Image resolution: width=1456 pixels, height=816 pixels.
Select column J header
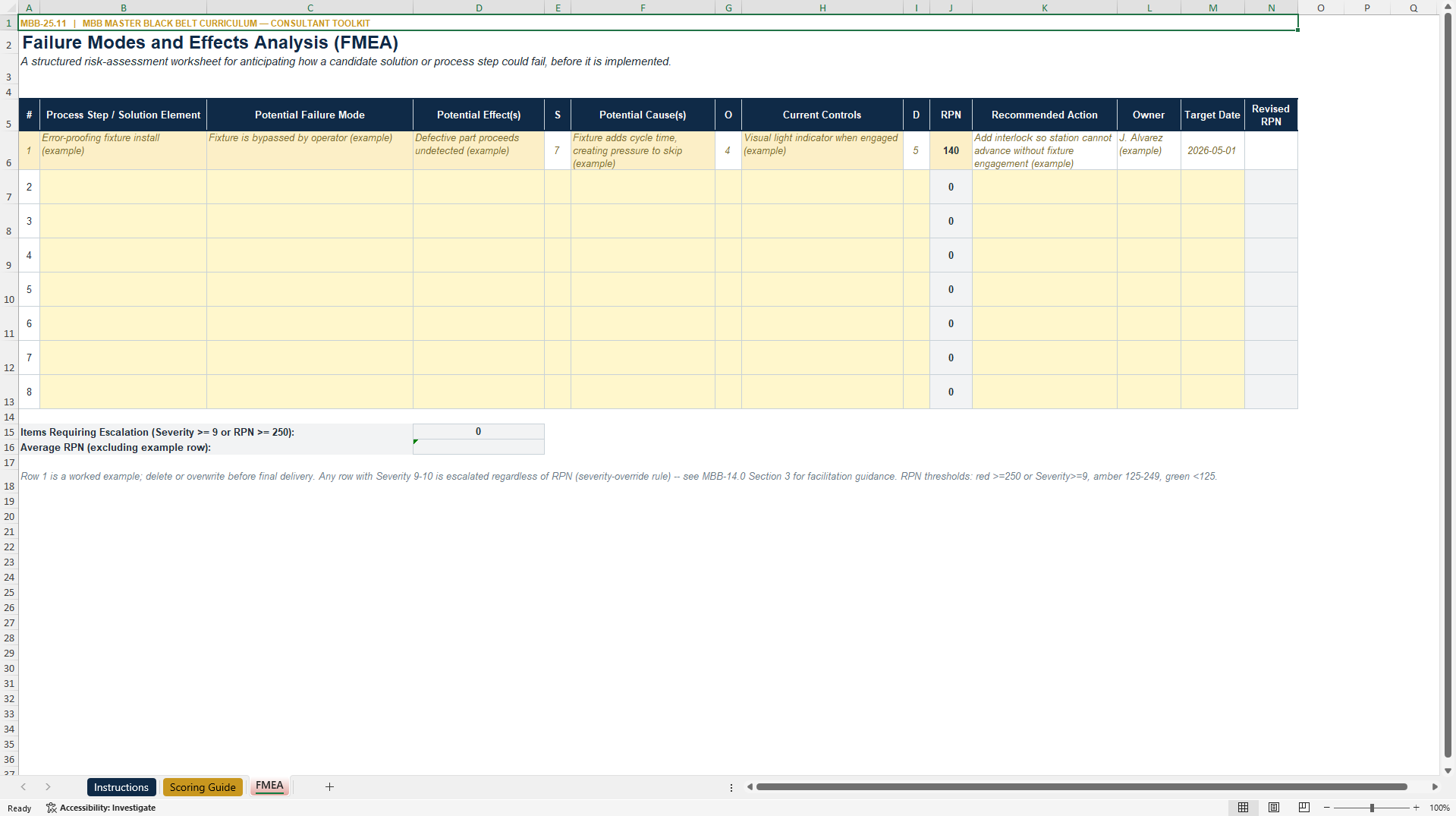(951, 8)
